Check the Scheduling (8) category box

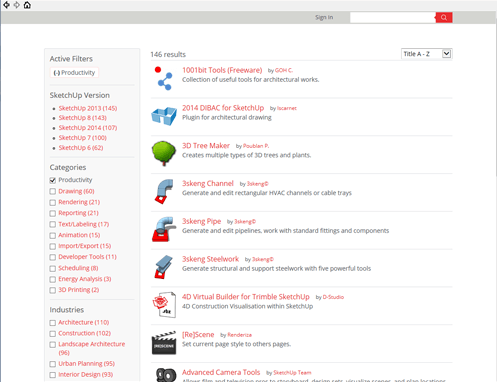click(53, 268)
